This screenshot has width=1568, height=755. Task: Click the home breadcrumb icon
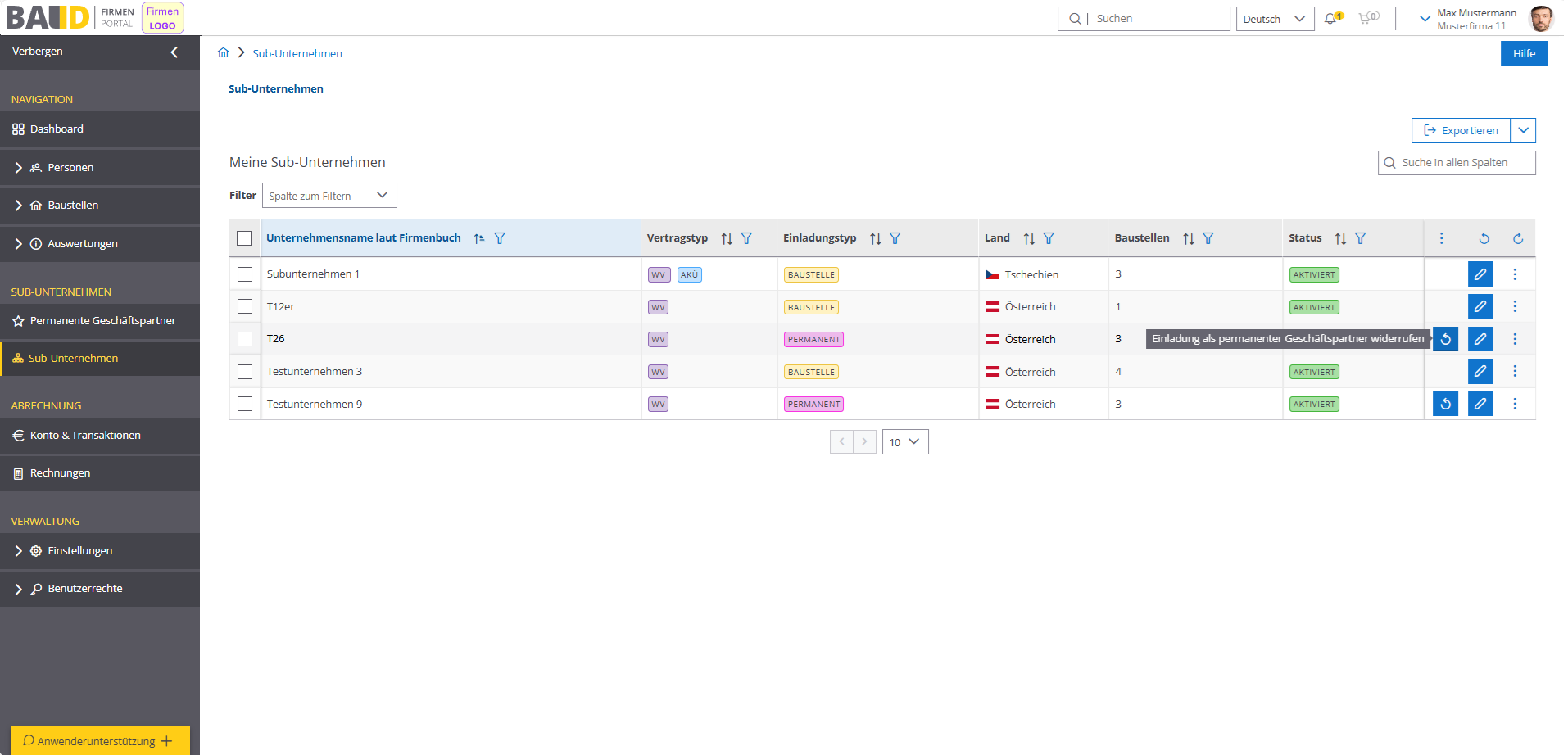(x=223, y=53)
